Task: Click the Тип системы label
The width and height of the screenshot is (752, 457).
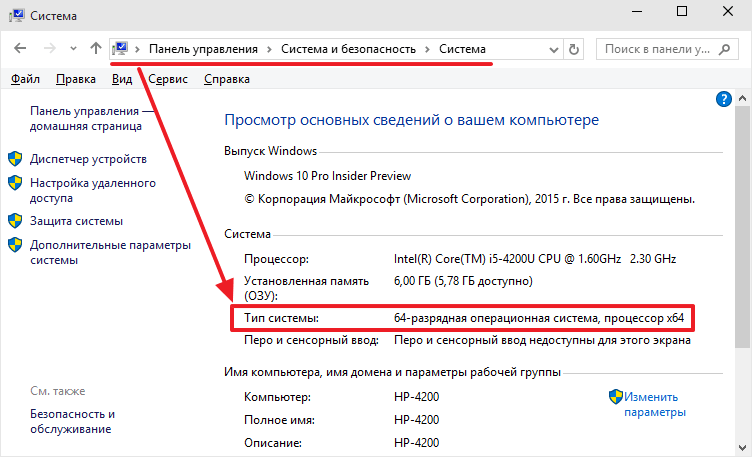Action: (x=282, y=318)
